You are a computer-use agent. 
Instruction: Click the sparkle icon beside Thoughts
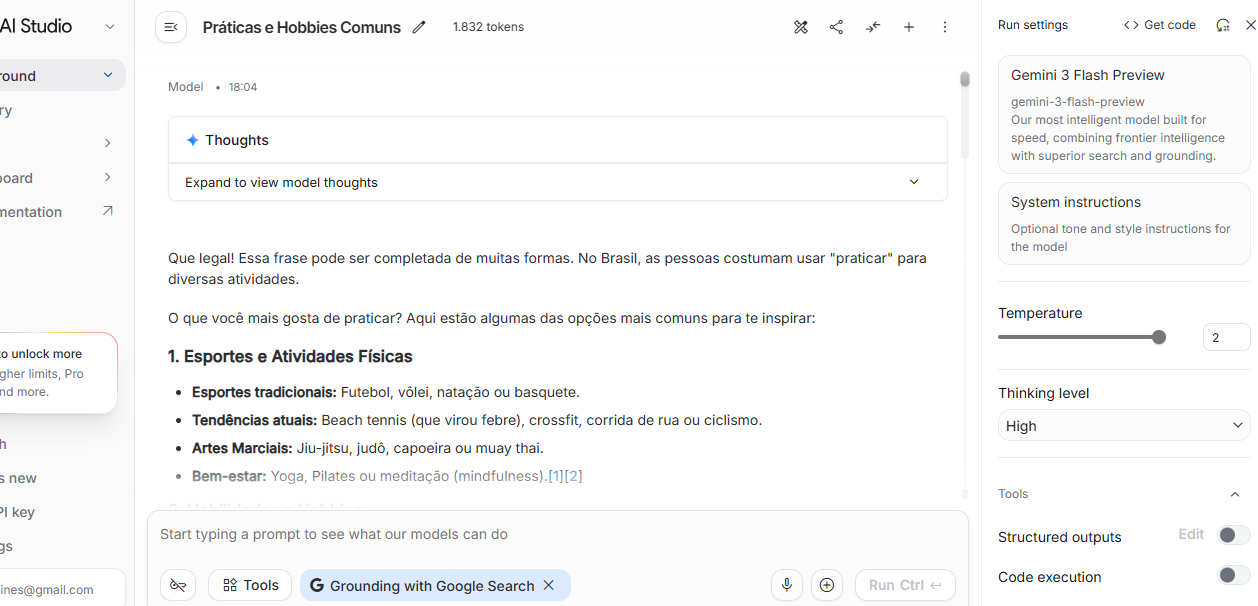click(192, 140)
